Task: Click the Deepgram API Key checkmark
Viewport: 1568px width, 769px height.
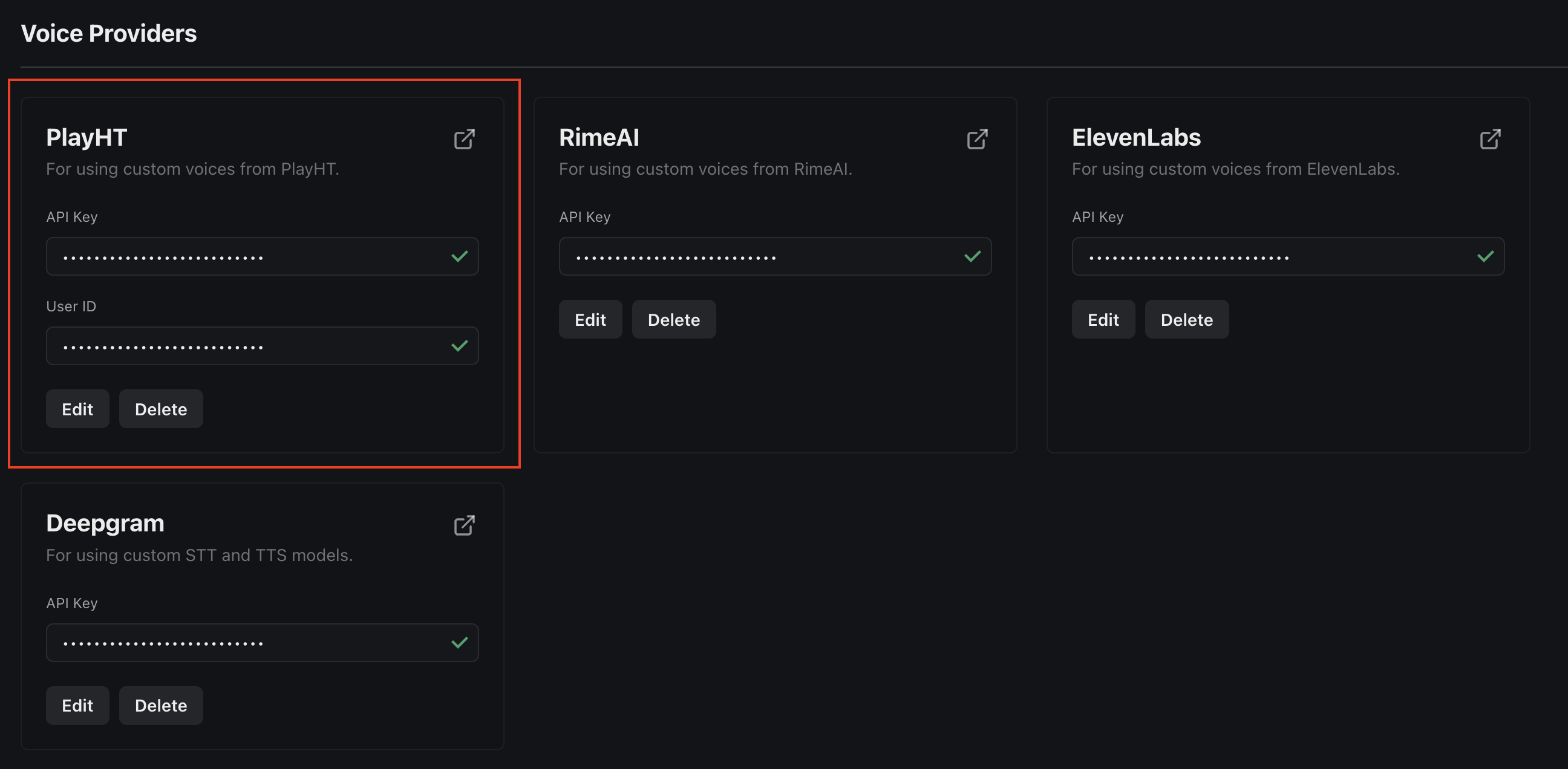Action: [x=460, y=643]
